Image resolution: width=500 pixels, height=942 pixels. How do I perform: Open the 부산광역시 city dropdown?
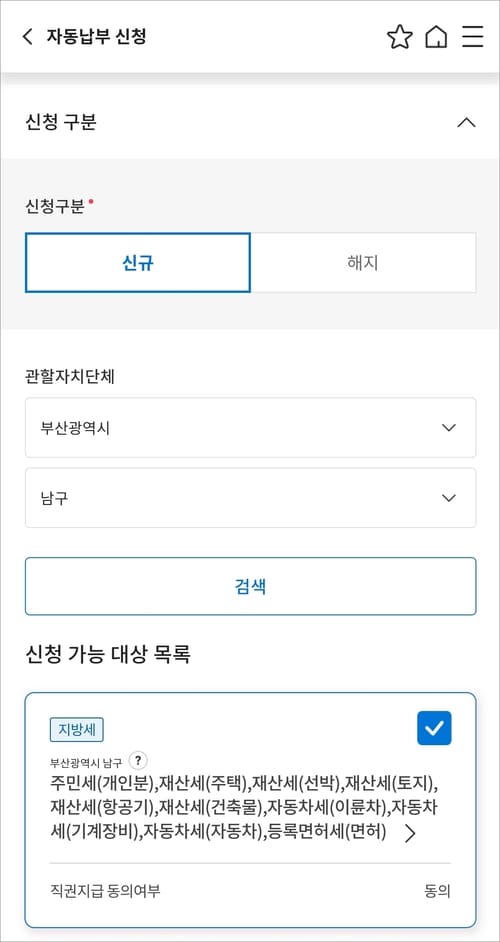[251, 428]
